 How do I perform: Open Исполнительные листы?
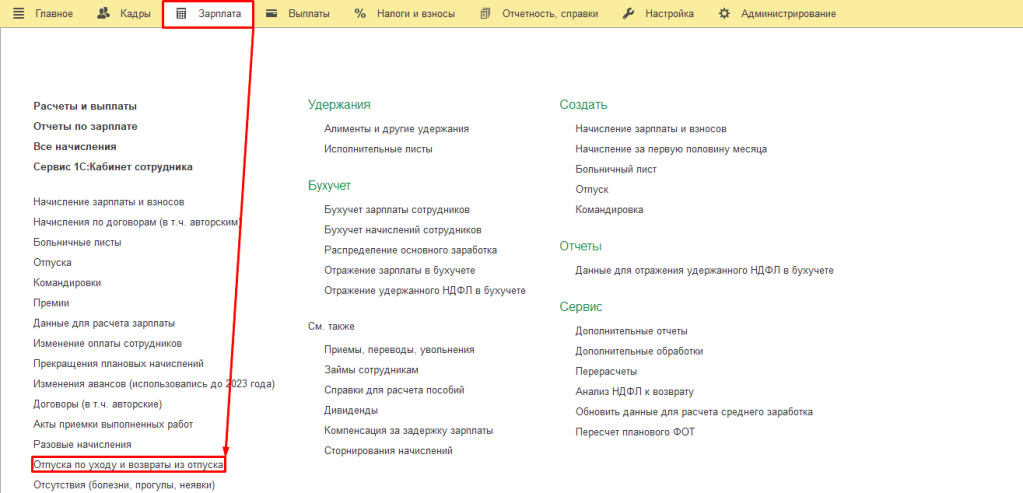pos(378,149)
